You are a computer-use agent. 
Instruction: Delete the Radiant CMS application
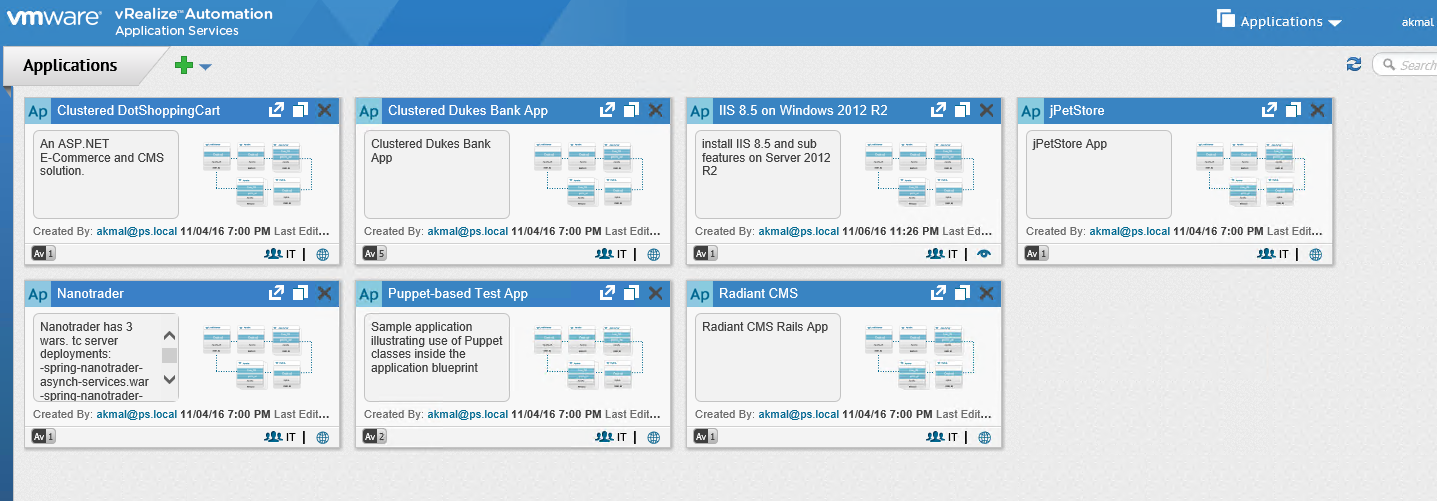click(986, 293)
